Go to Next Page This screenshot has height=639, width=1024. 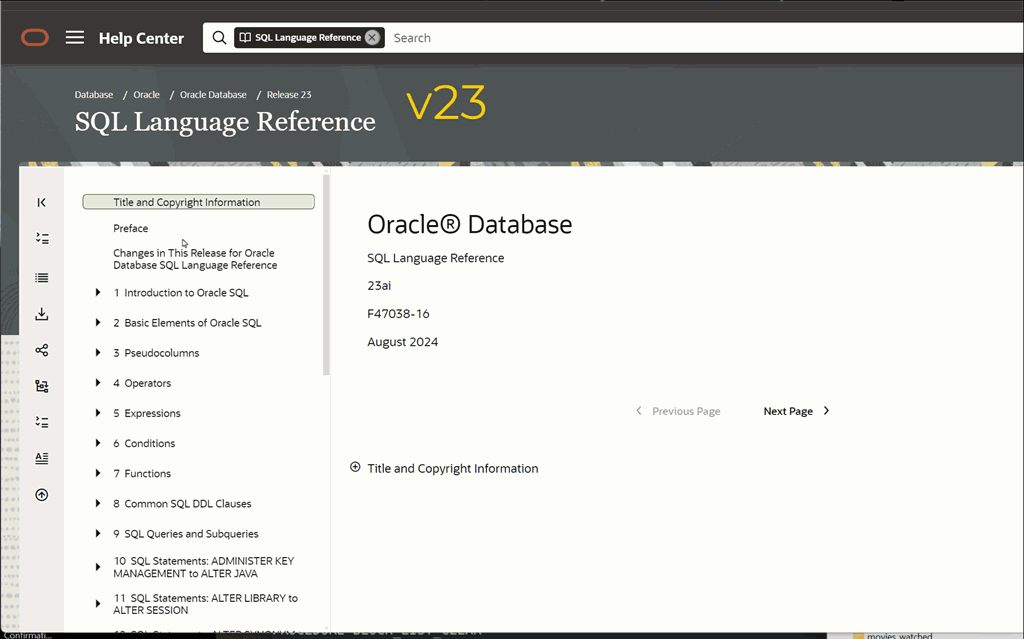pyautogui.click(x=797, y=411)
